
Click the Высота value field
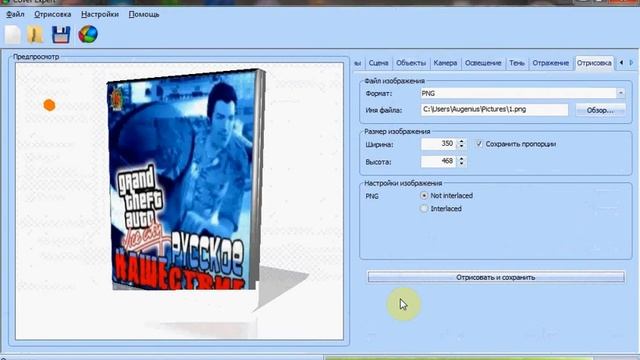pyautogui.click(x=438, y=161)
